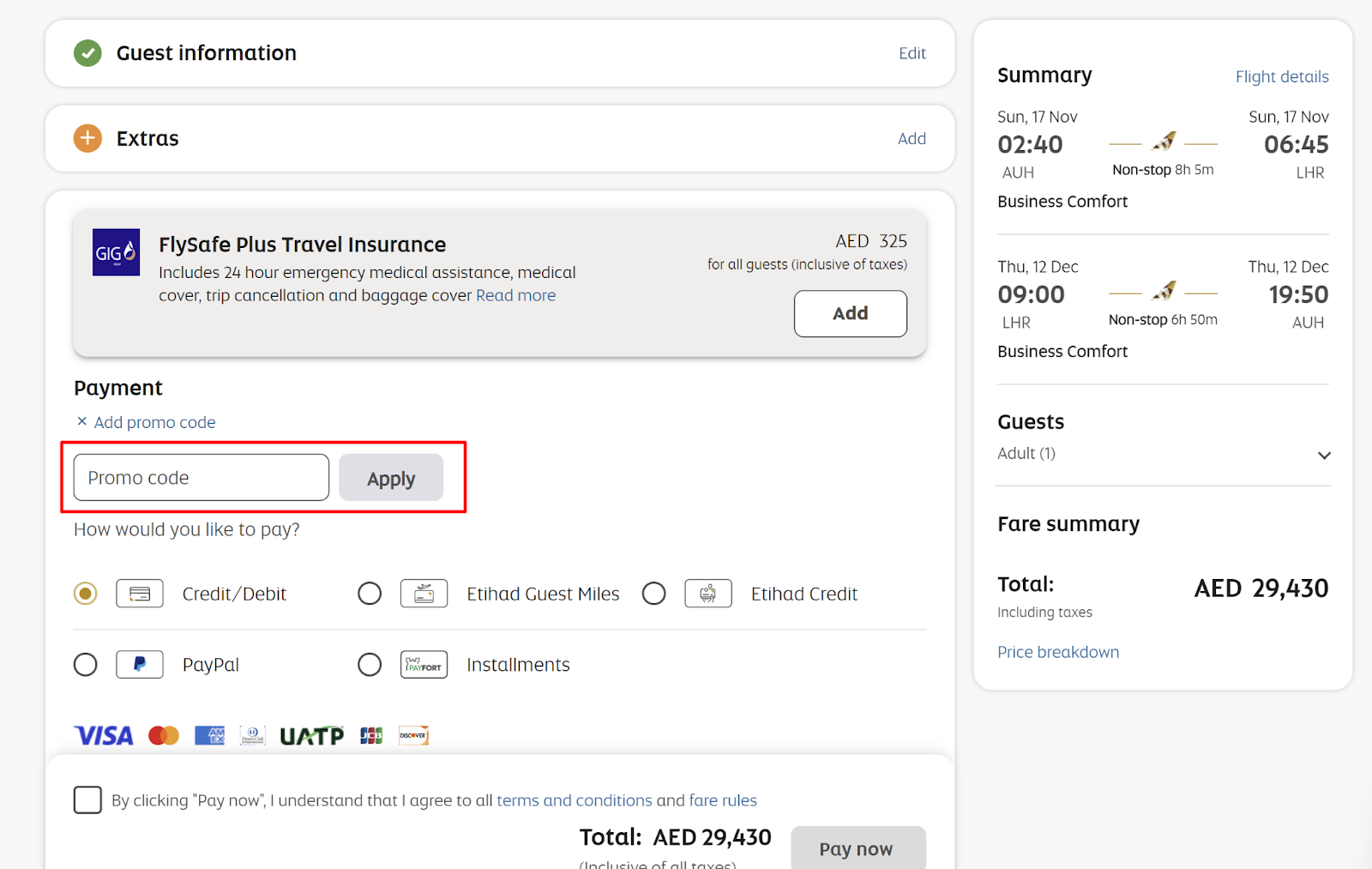Click the Etihad Guest Miles icon

coord(424,594)
